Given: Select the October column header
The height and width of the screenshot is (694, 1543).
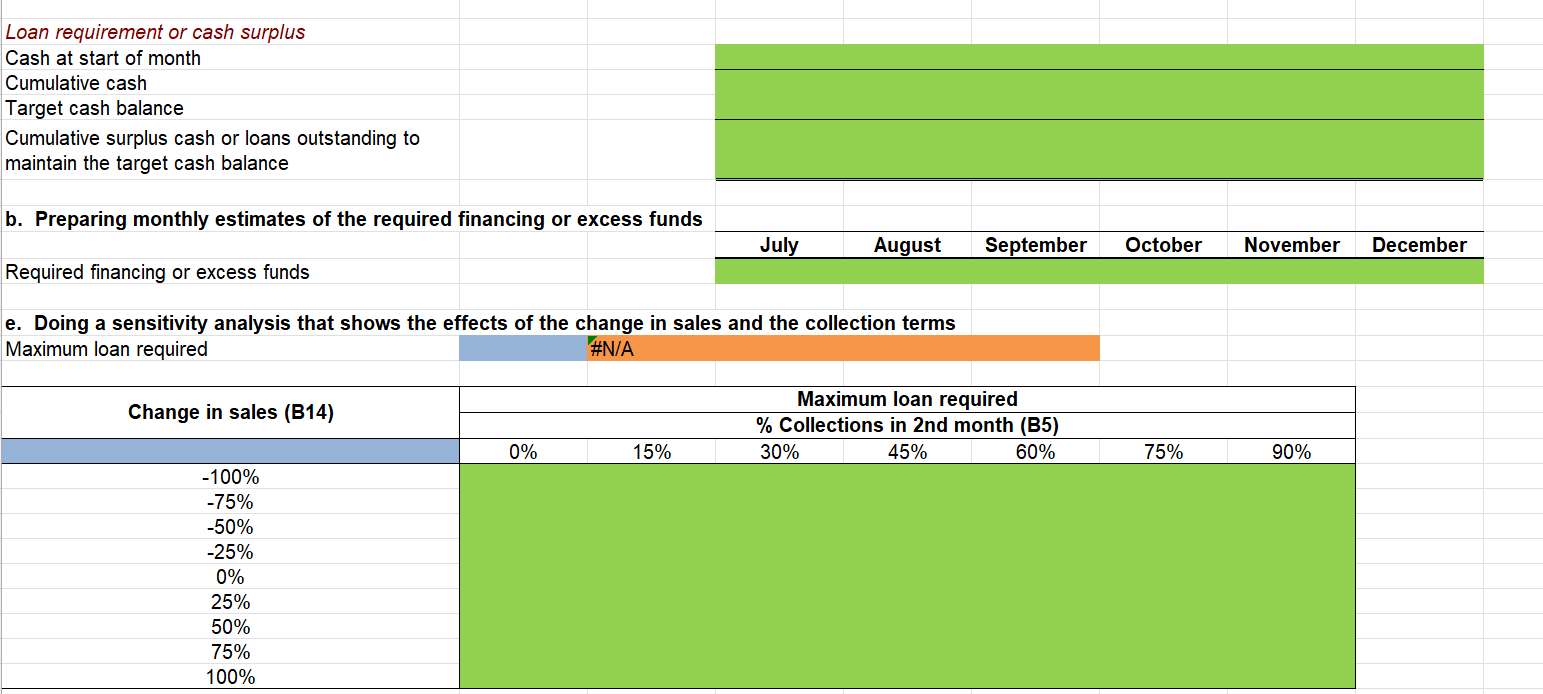Looking at the screenshot, I should coord(1163,245).
